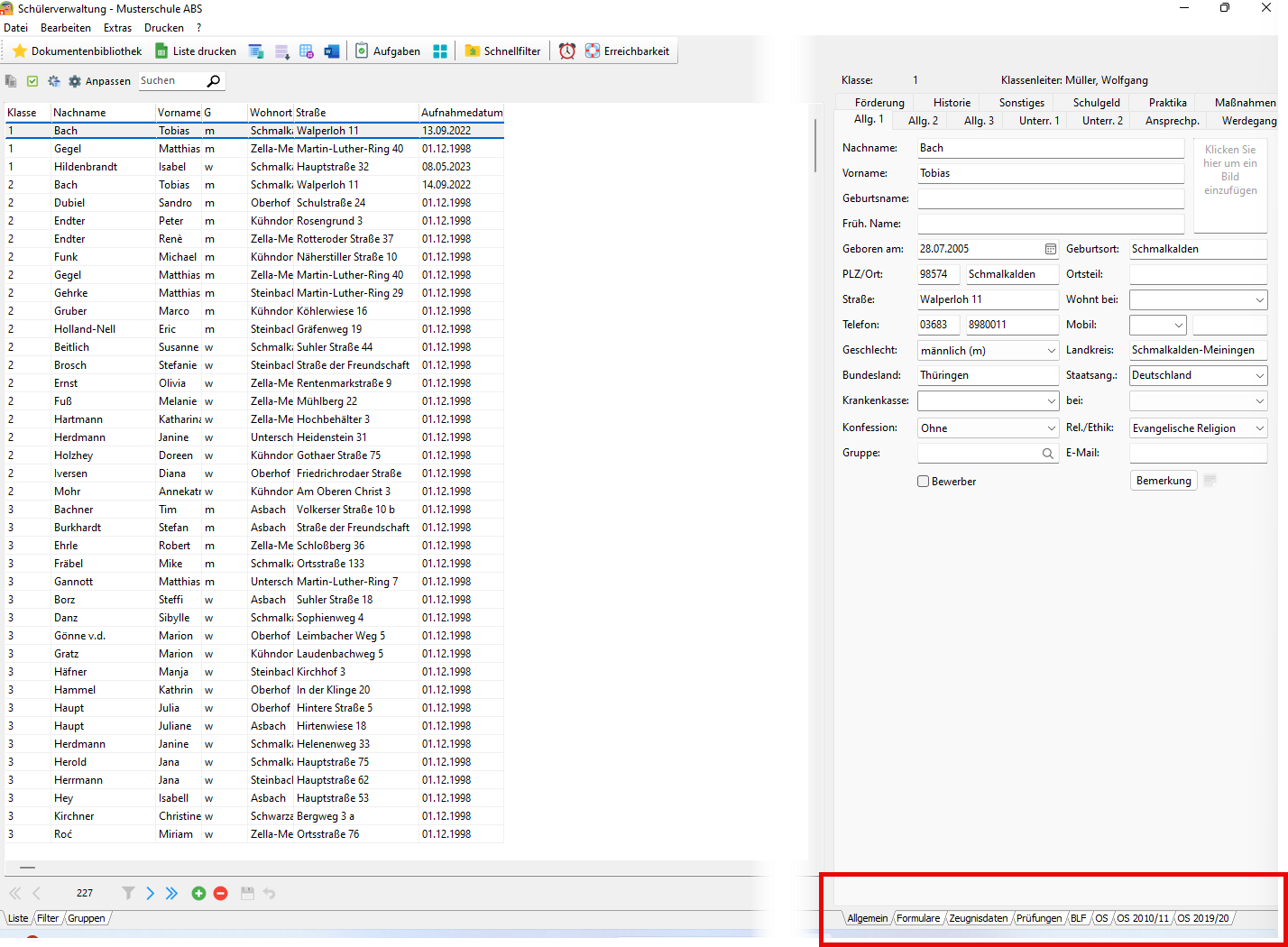Select the Hildenbrandt Isabel row
This screenshot has width=1288, height=947.
253,167
